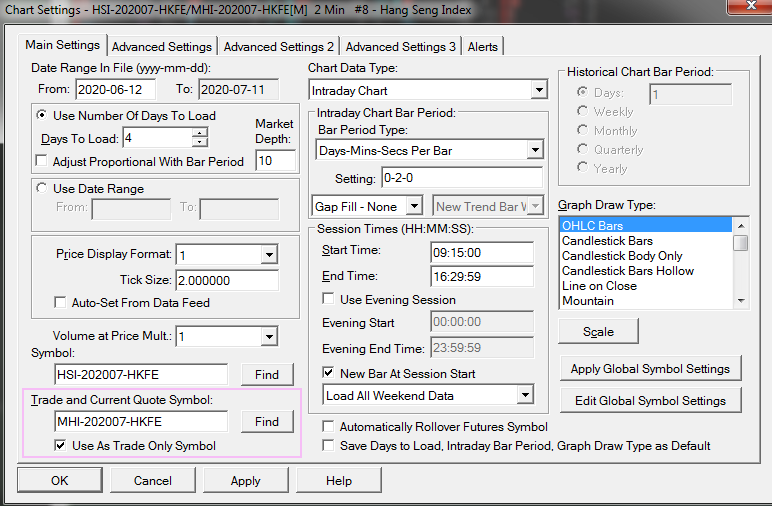Decrease Days To Load with down arrow
772x506 pixels.
pyautogui.click(x=199, y=142)
